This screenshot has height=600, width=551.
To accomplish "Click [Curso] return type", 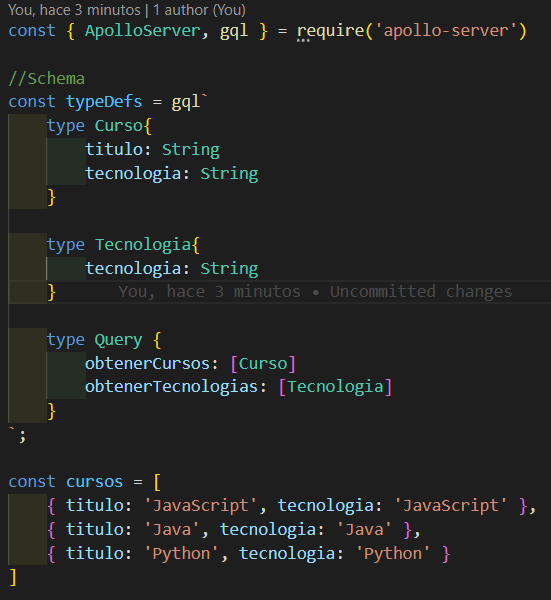I will 263,364.
